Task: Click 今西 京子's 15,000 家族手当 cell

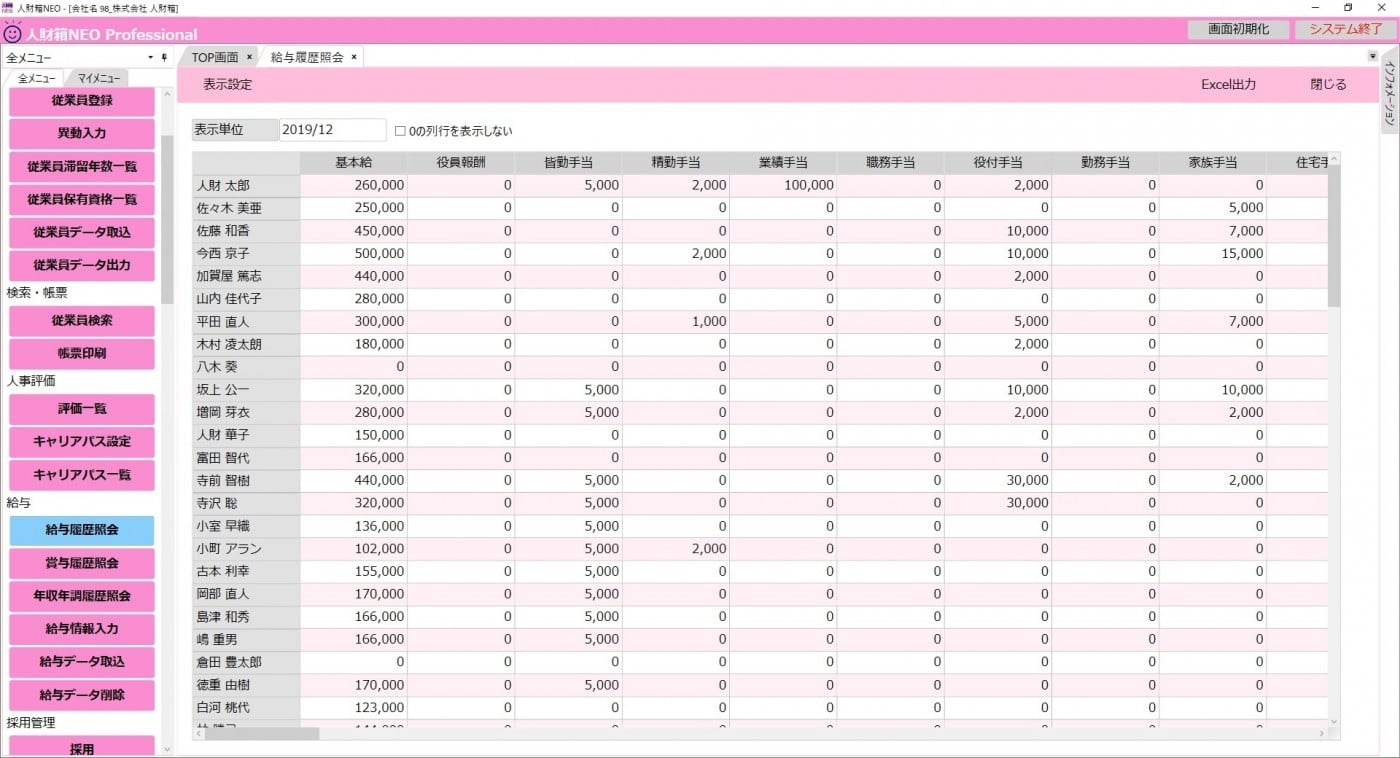Action: (1213, 254)
